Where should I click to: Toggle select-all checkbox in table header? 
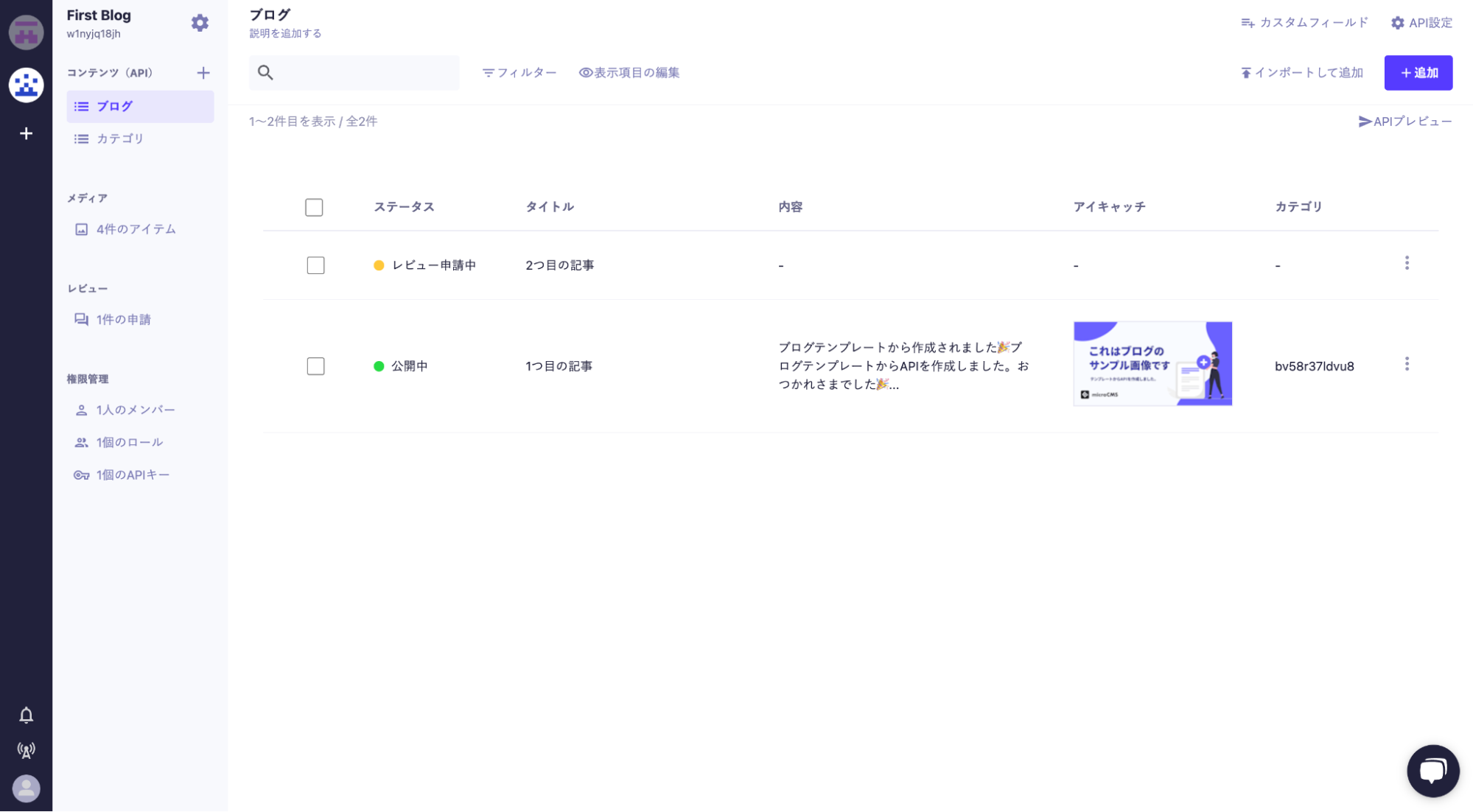tap(314, 208)
